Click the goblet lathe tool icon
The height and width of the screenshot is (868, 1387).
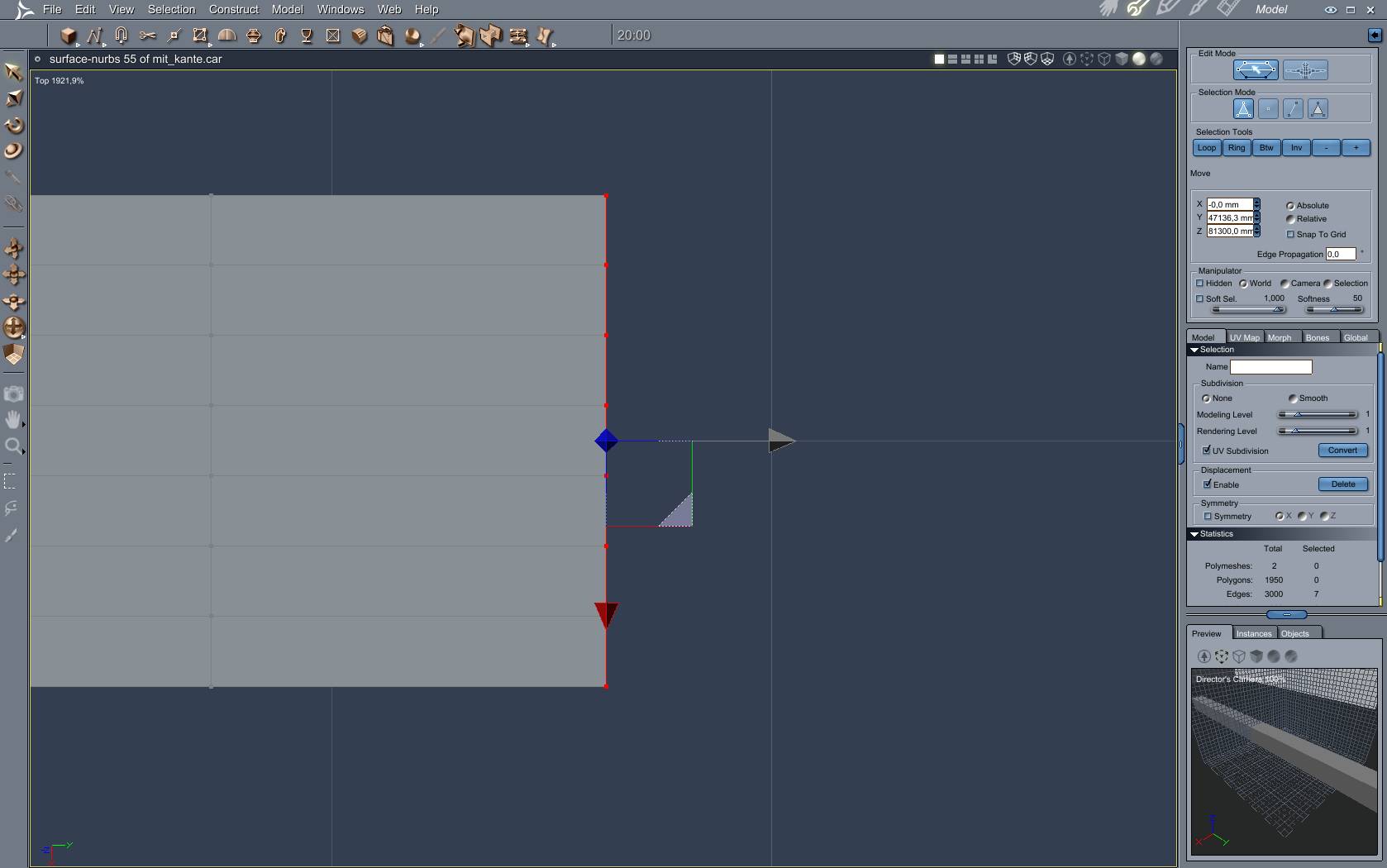306,35
